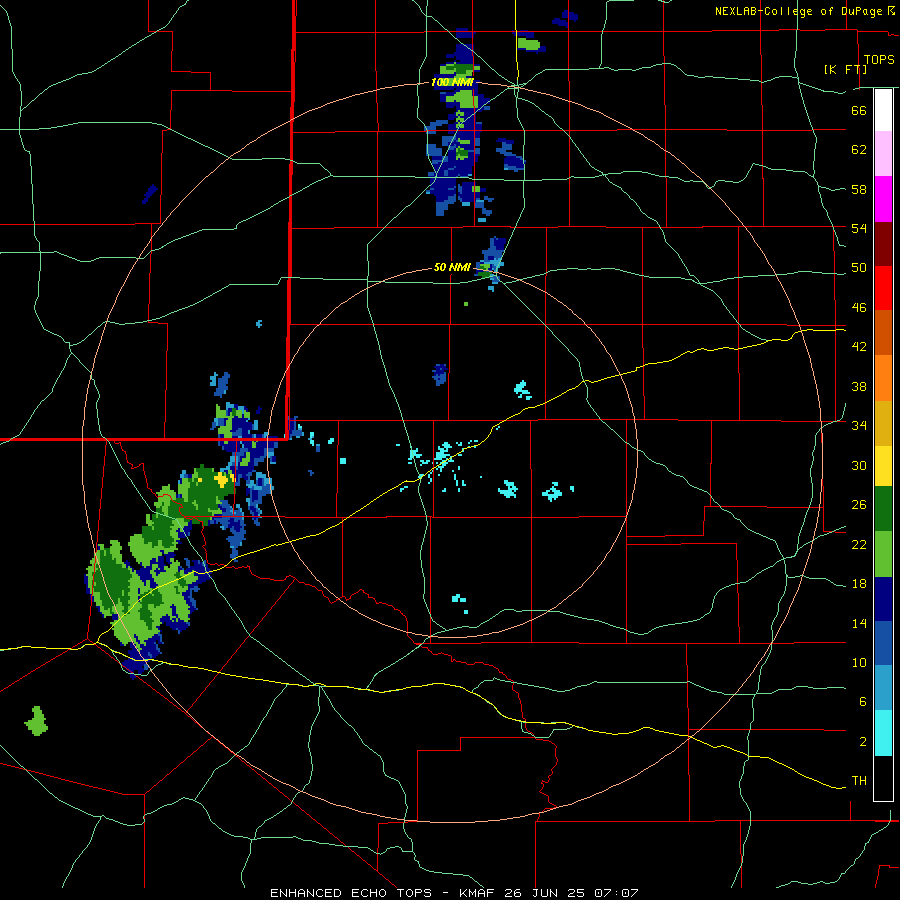Click the 'TOPS' legend heading
The image size is (900, 900).
[879, 60]
